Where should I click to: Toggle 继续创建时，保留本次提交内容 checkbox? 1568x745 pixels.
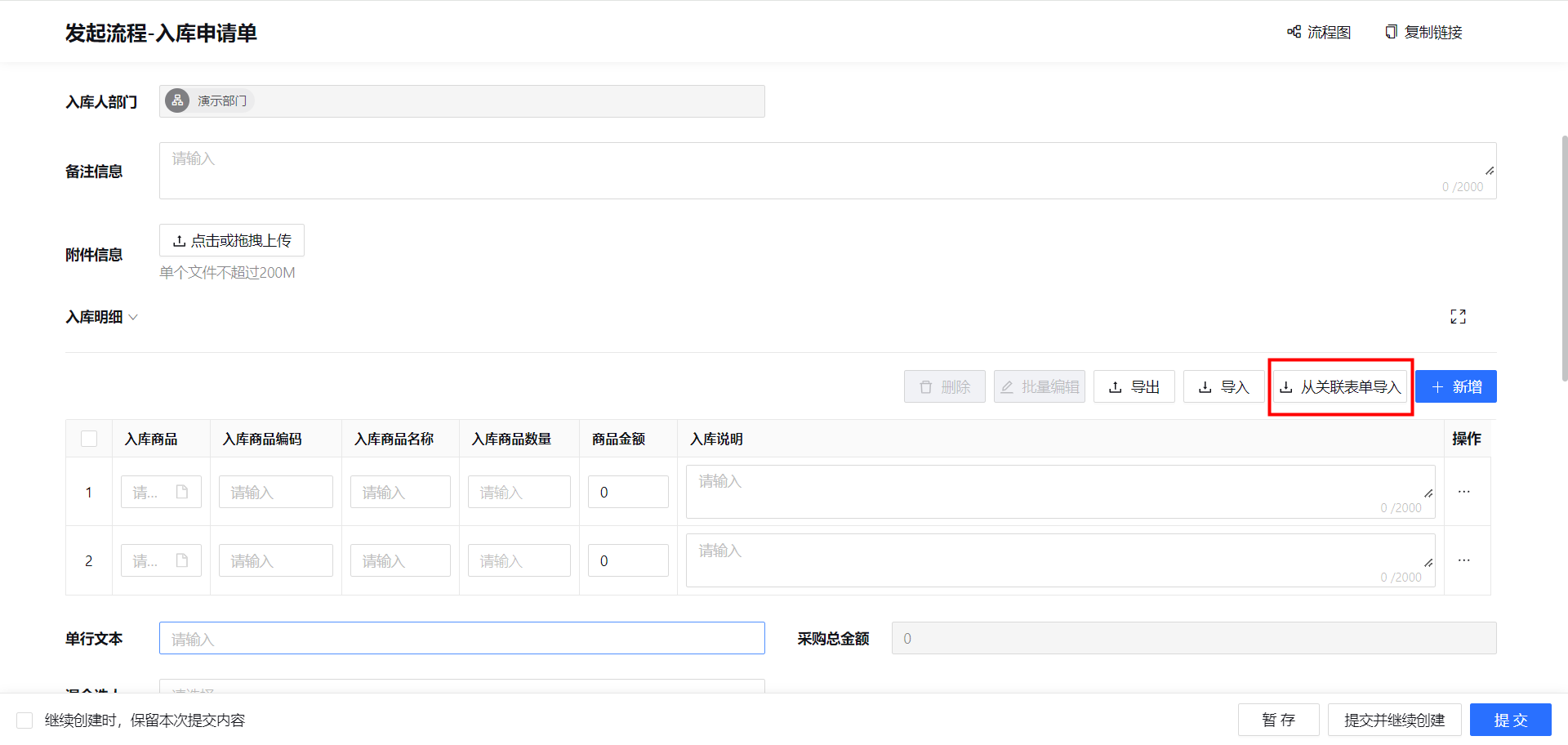(x=24, y=720)
